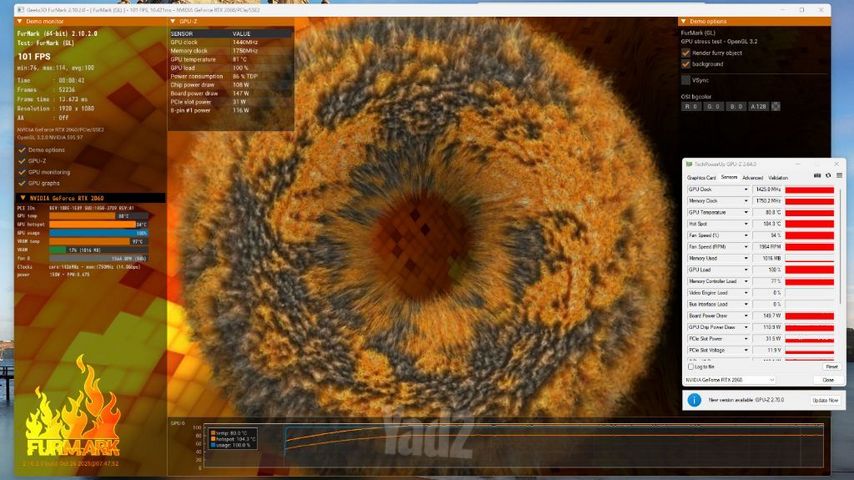Click the G value field of OSI bgcolor
The width and height of the screenshot is (854, 480).
pos(713,106)
